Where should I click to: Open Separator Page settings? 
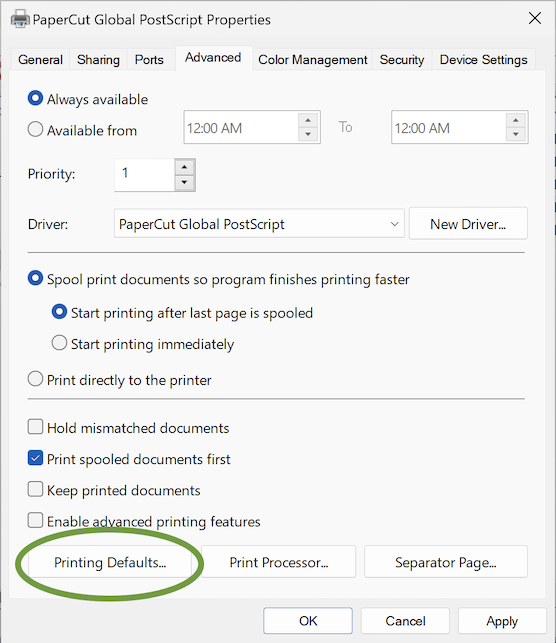pos(446,562)
